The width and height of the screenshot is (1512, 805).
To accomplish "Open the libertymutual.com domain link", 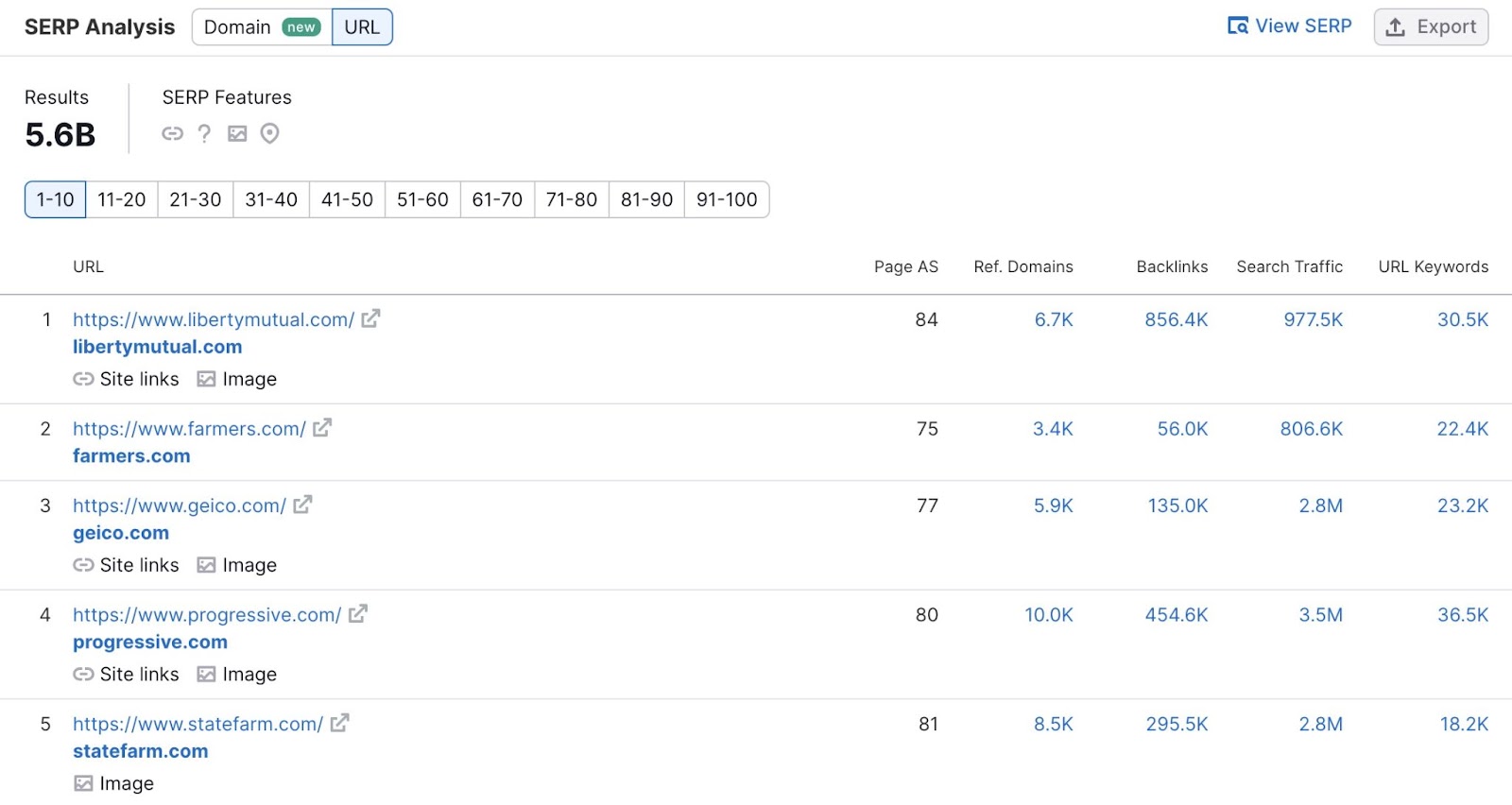I will click(158, 347).
